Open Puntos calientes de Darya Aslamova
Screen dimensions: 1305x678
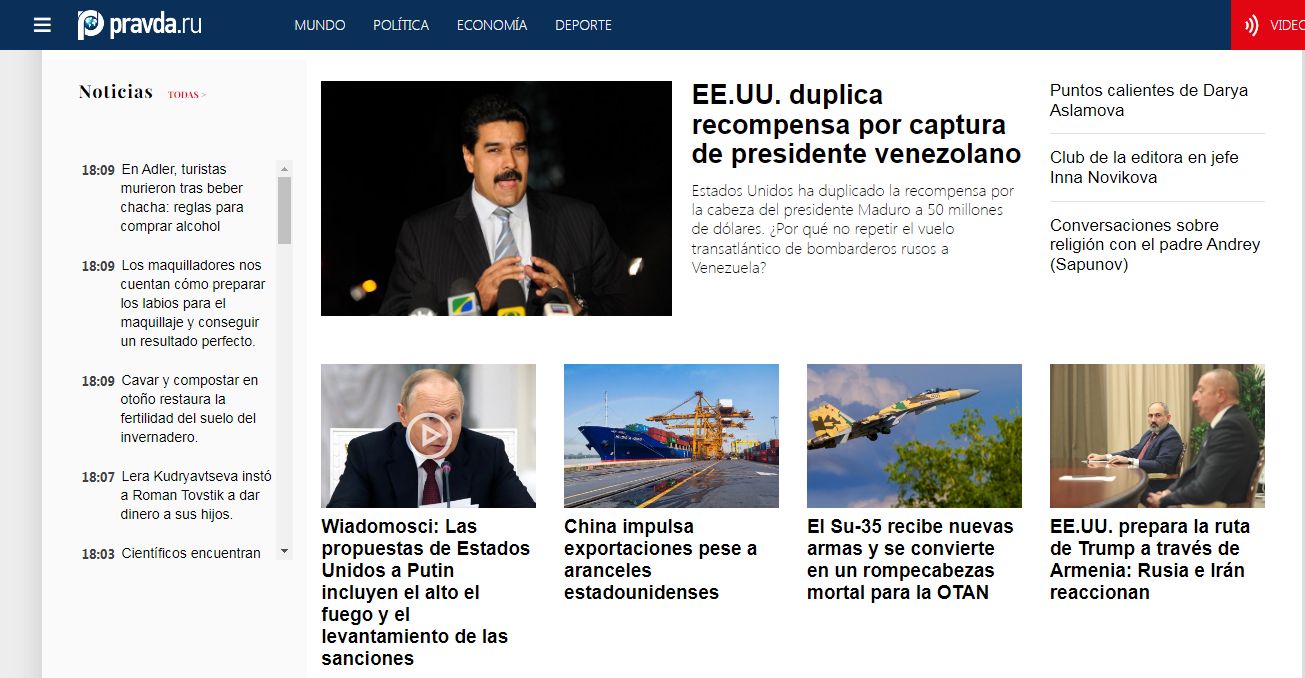coord(1149,100)
